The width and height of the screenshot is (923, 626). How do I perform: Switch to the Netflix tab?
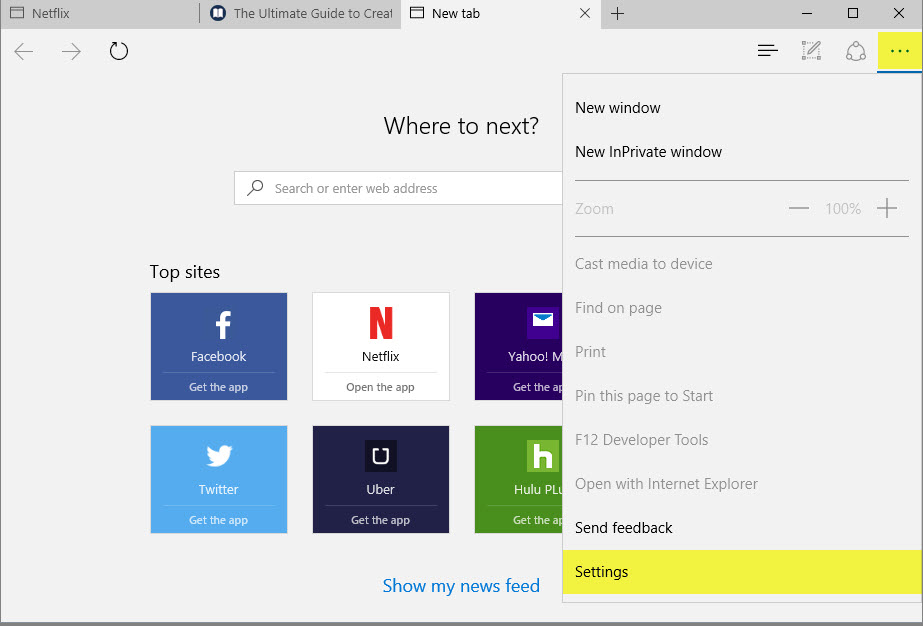point(100,14)
